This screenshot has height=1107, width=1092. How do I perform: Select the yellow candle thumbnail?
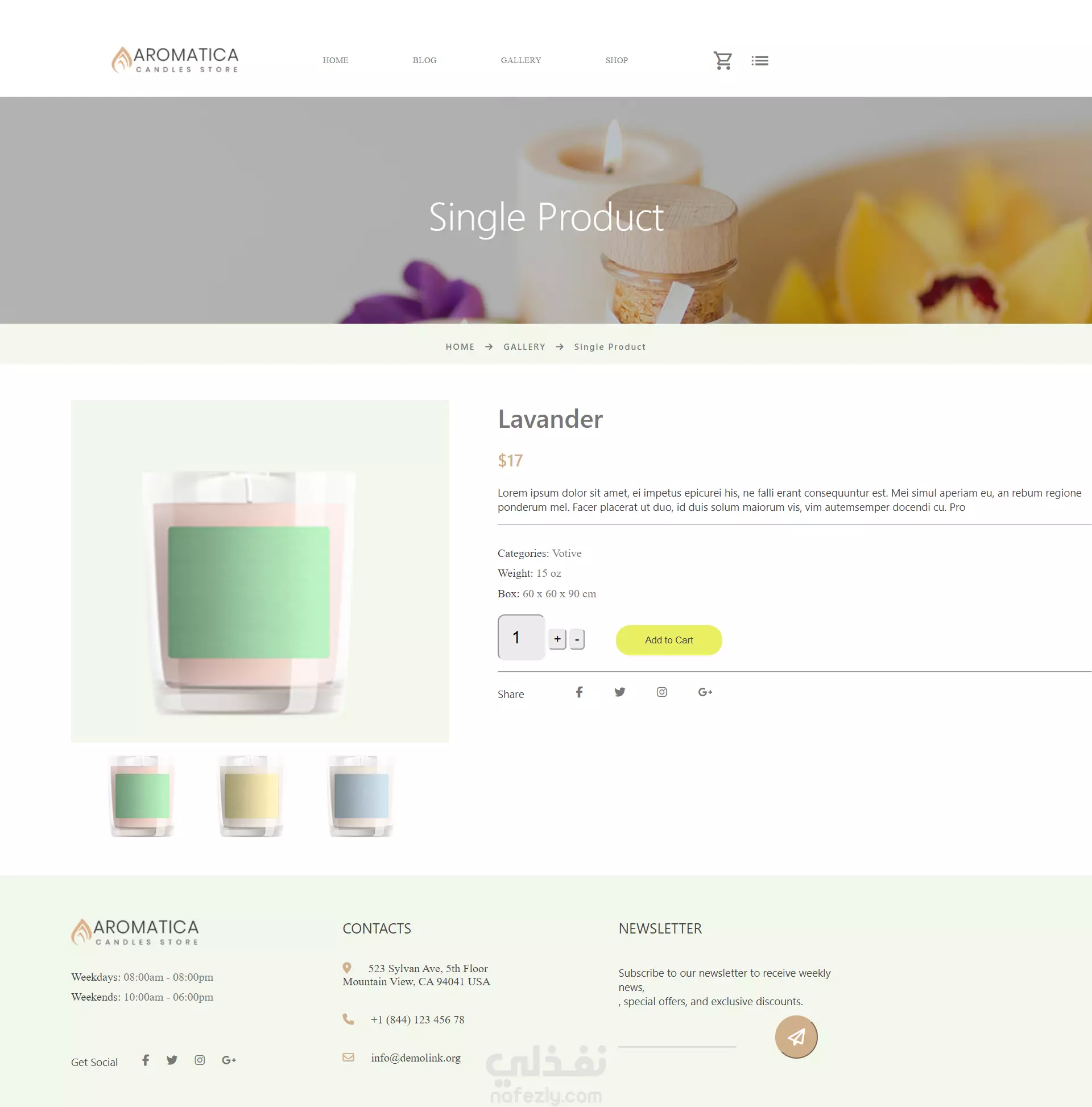(251, 796)
